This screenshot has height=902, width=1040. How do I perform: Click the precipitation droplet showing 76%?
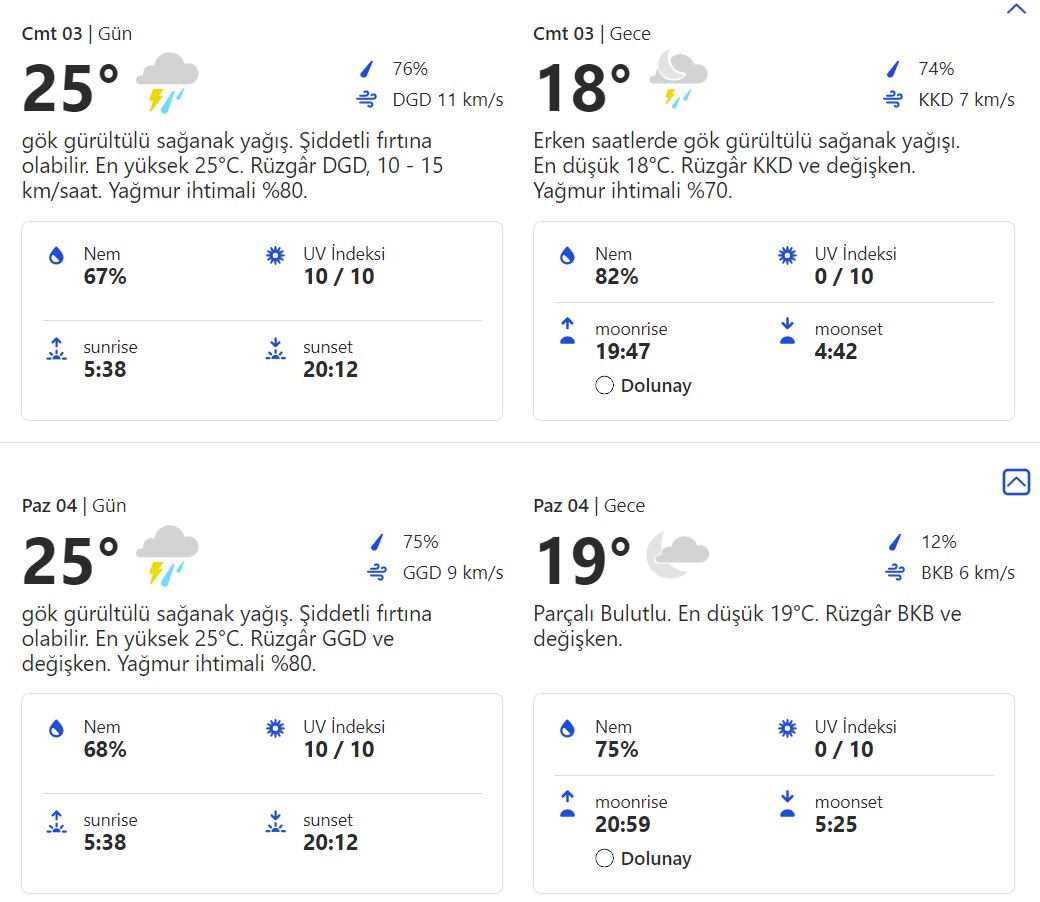(x=365, y=70)
